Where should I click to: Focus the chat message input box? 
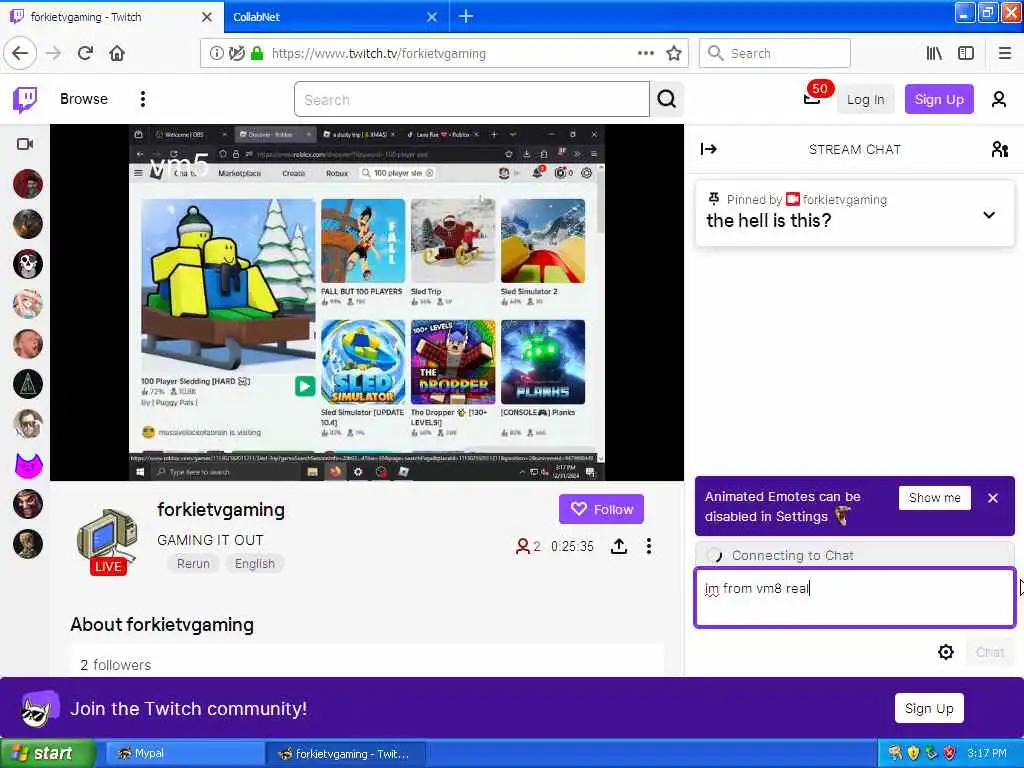click(854, 598)
